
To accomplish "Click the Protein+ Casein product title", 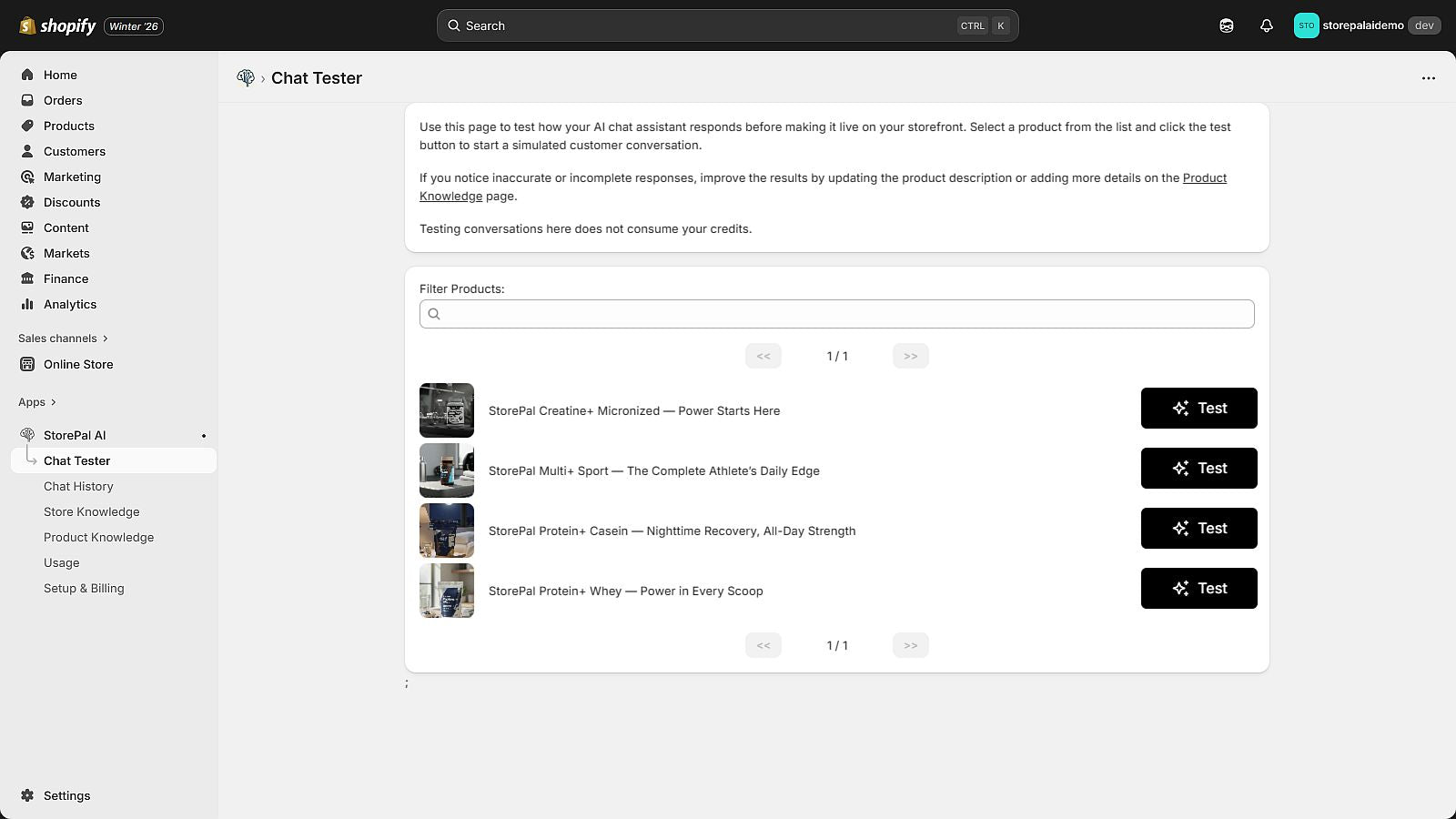I will tap(672, 531).
